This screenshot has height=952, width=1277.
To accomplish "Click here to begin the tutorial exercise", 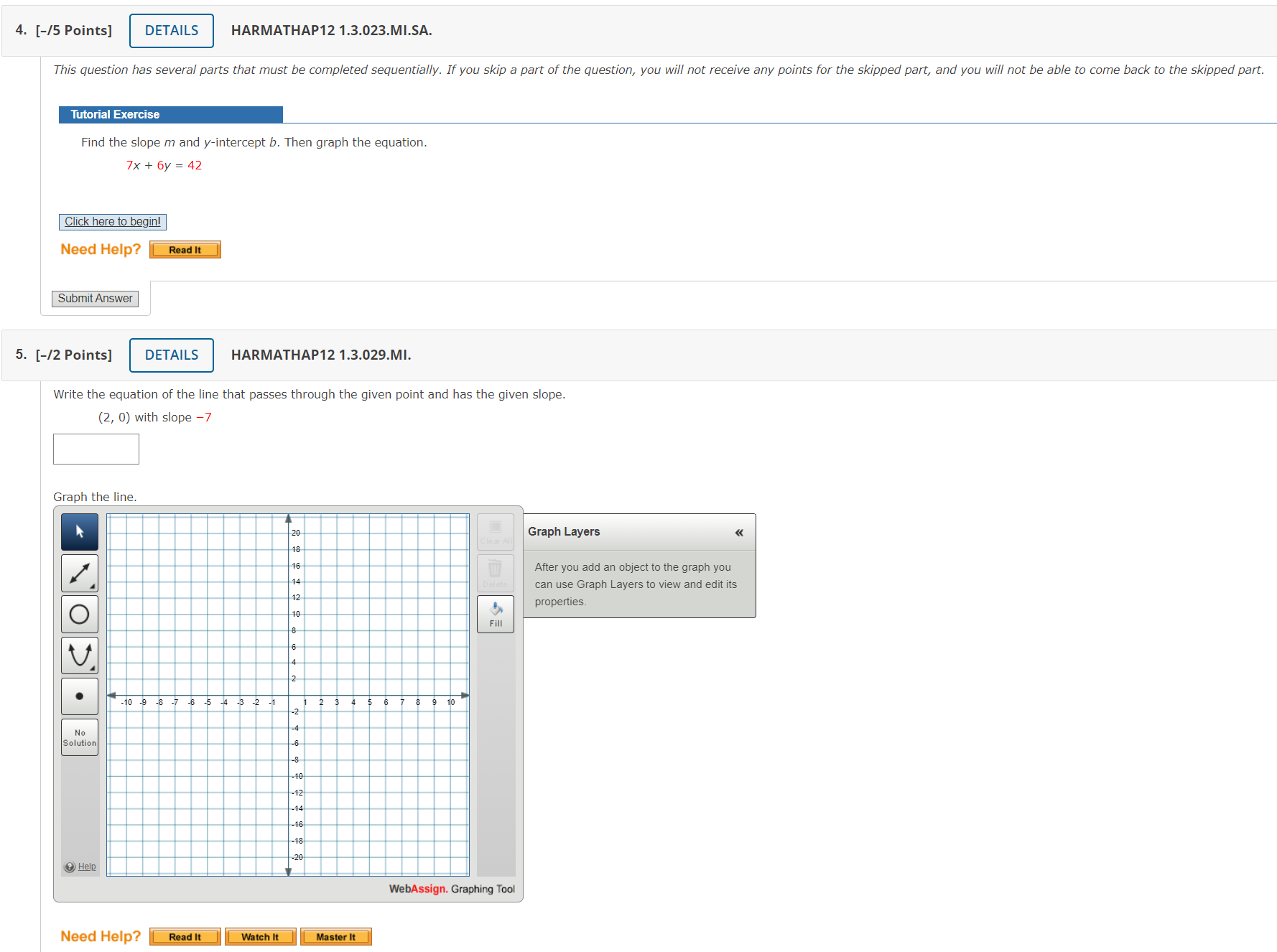I will (112, 221).
